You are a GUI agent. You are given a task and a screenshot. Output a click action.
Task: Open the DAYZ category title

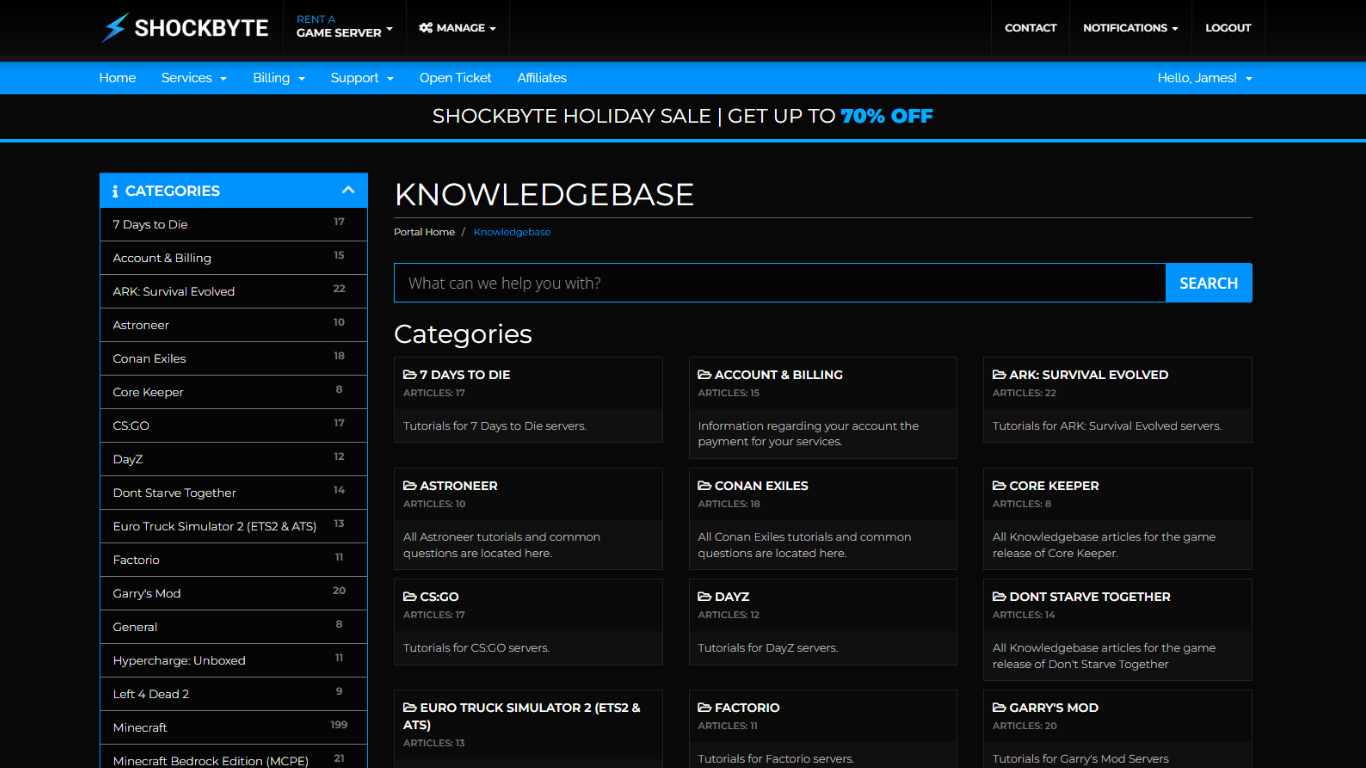732,597
